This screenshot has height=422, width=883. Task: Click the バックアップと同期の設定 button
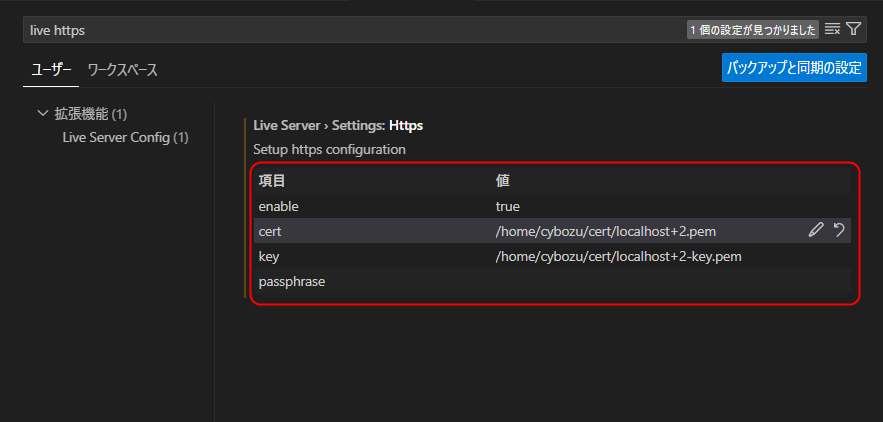(x=794, y=68)
